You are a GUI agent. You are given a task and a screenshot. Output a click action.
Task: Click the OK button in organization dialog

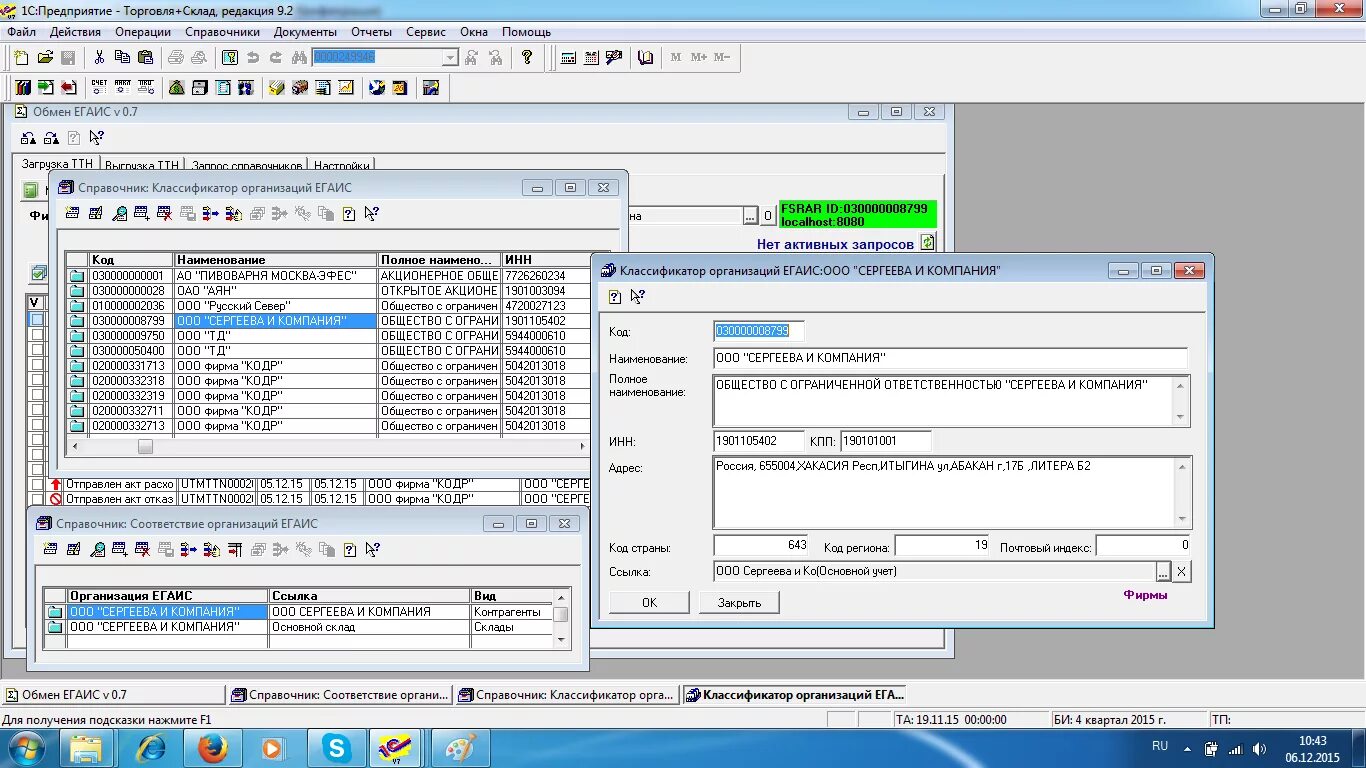coord(649,602)
